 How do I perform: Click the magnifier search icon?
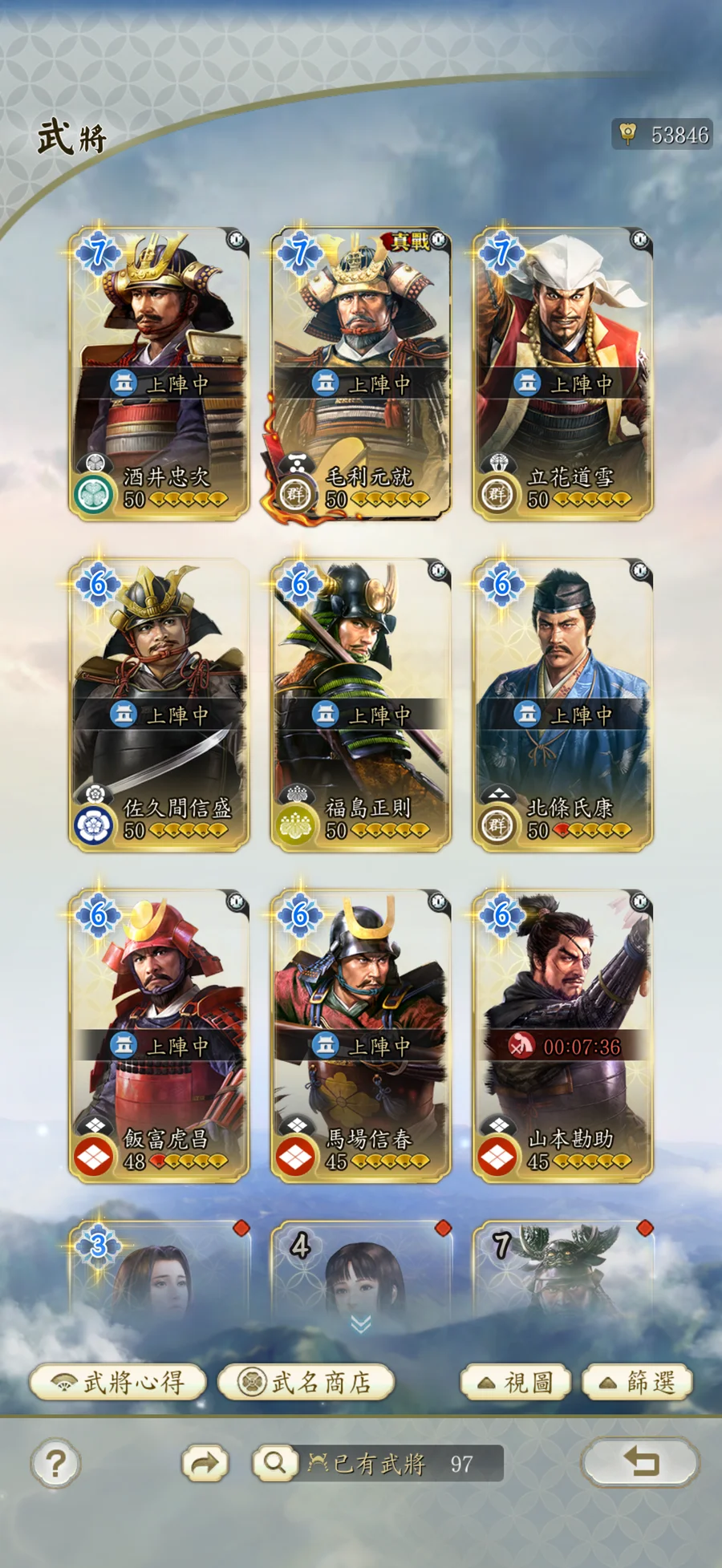click(274, 1463)
